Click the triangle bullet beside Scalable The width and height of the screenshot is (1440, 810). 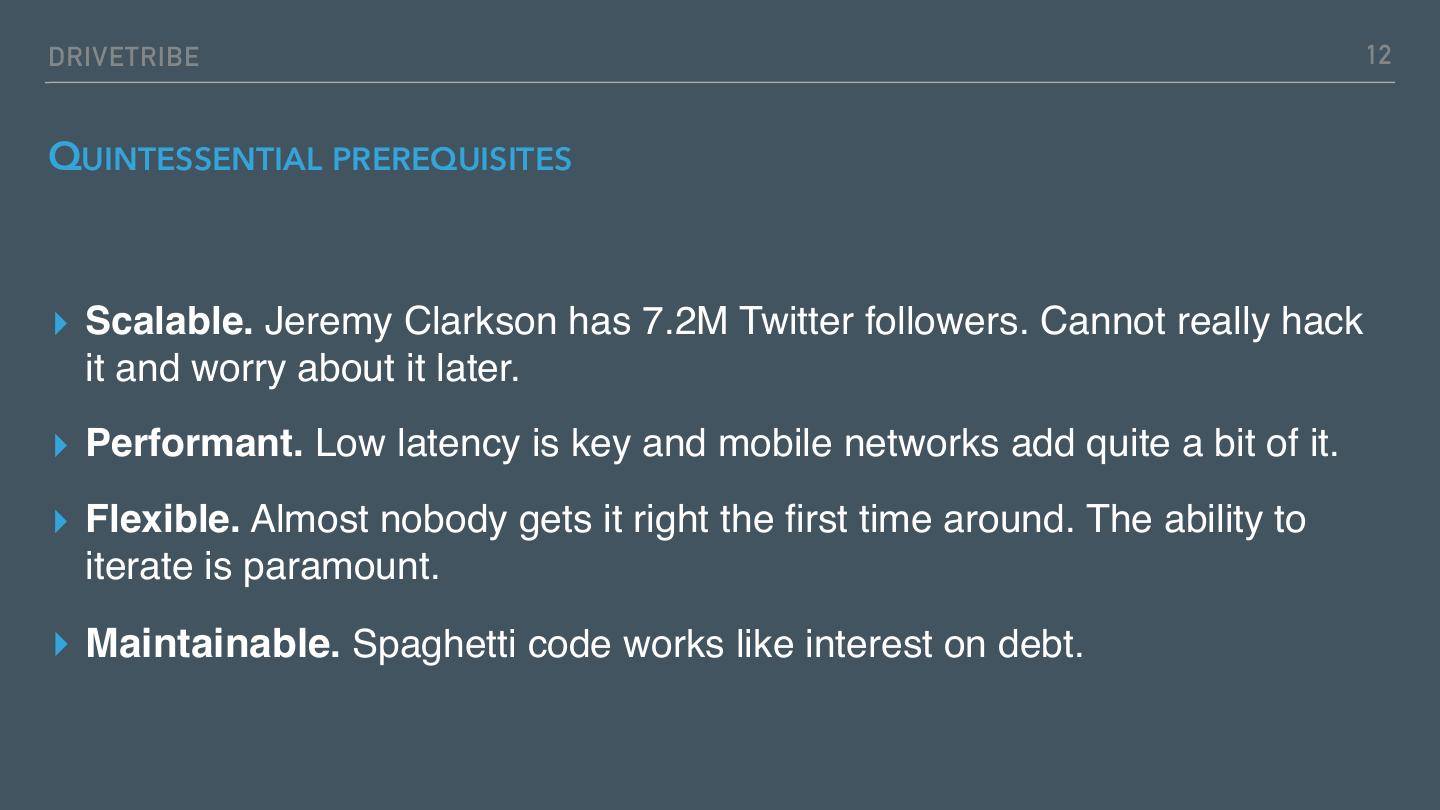[62, 322]
